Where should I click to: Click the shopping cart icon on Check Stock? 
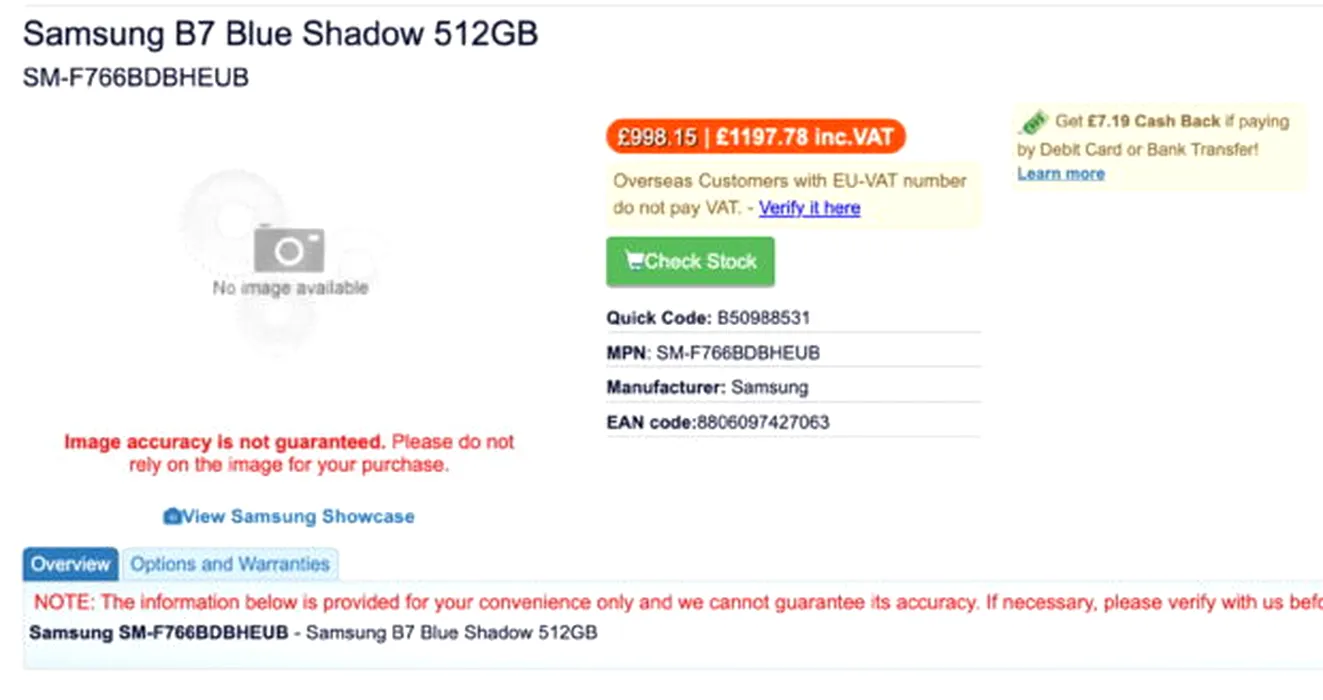tap(634, 261)
